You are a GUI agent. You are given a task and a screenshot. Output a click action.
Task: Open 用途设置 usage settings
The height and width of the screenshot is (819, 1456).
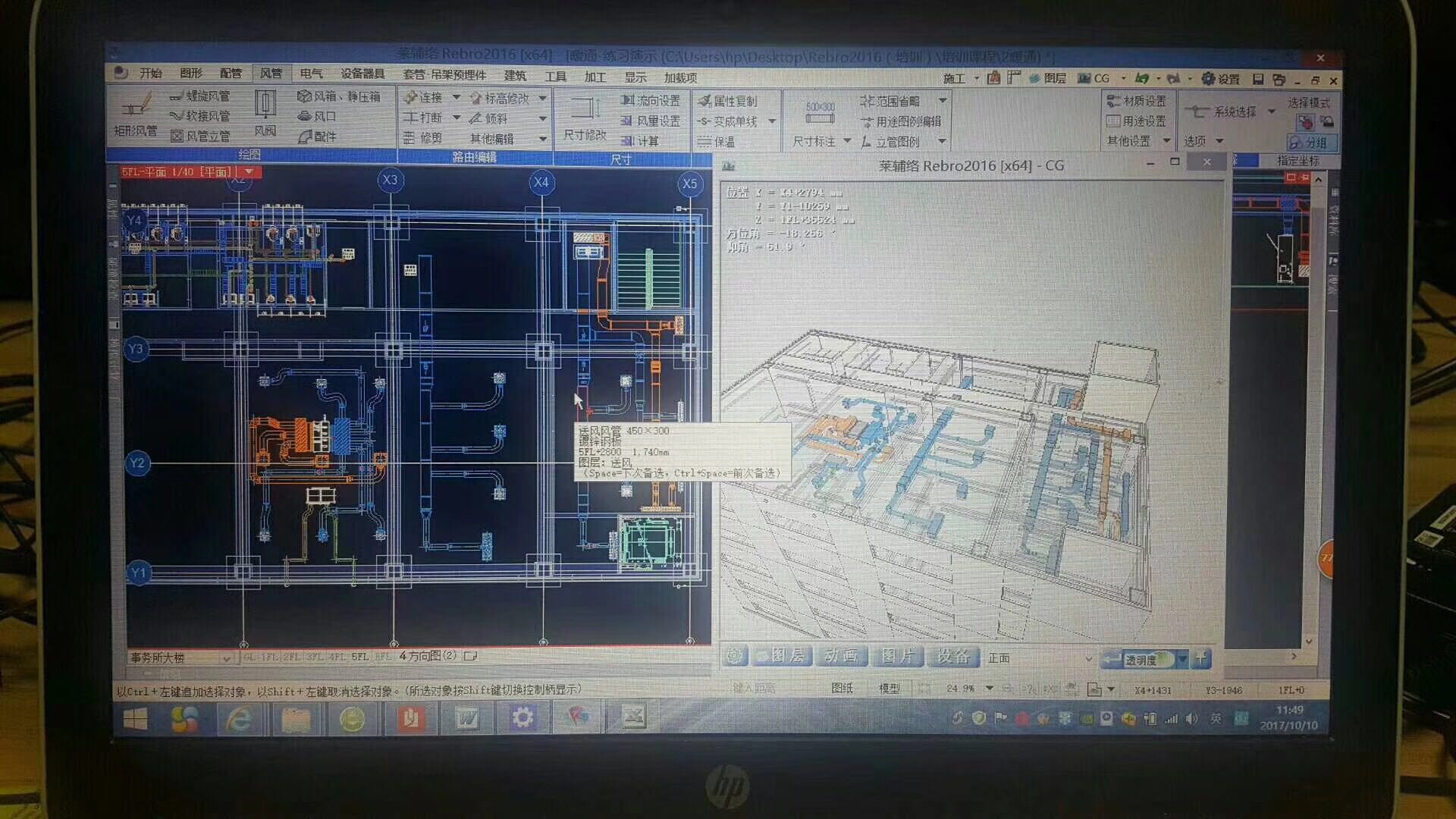pyautogui.click(x=1136, y=121)
